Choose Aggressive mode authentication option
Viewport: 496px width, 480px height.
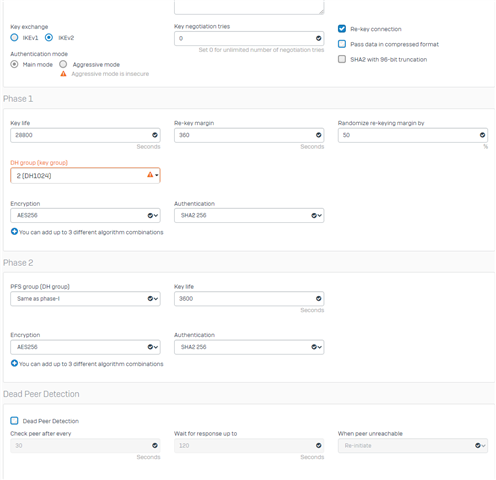pyautogui.click(x=63, y=64)
